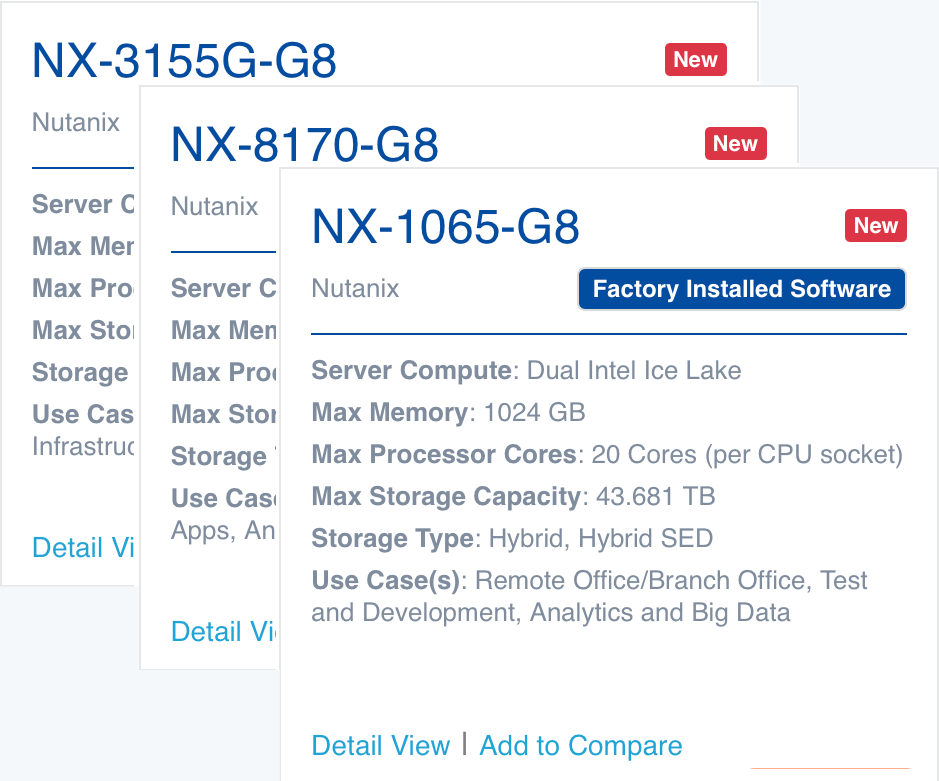Click the Nutanix vendor label on NX-8170-G8
939x781 pixels.
click(x=214, y=207)
